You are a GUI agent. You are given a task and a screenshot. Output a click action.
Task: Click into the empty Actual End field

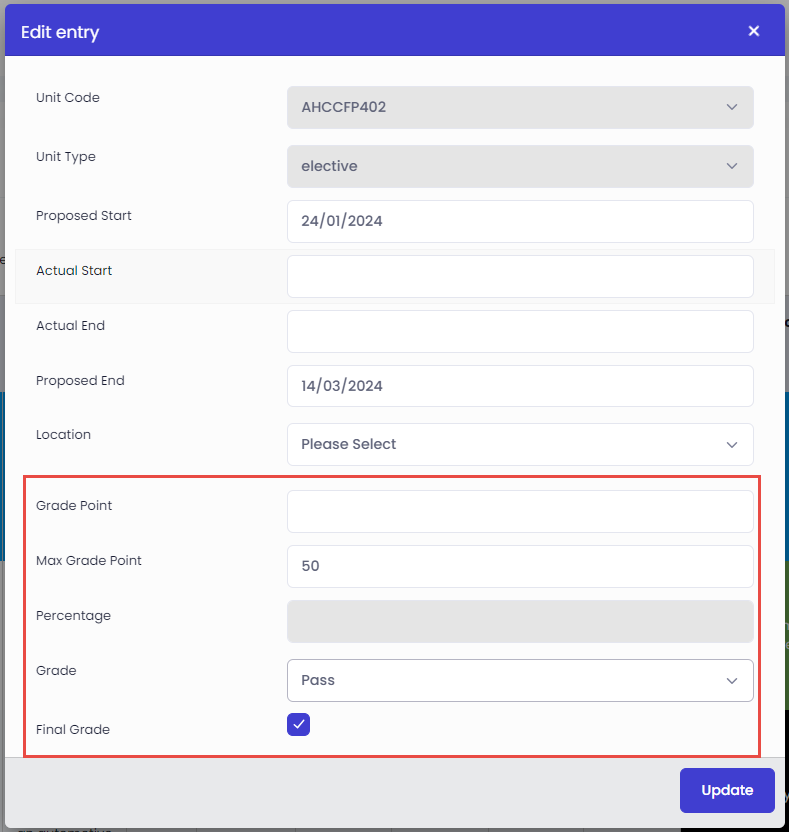[520, 332]
